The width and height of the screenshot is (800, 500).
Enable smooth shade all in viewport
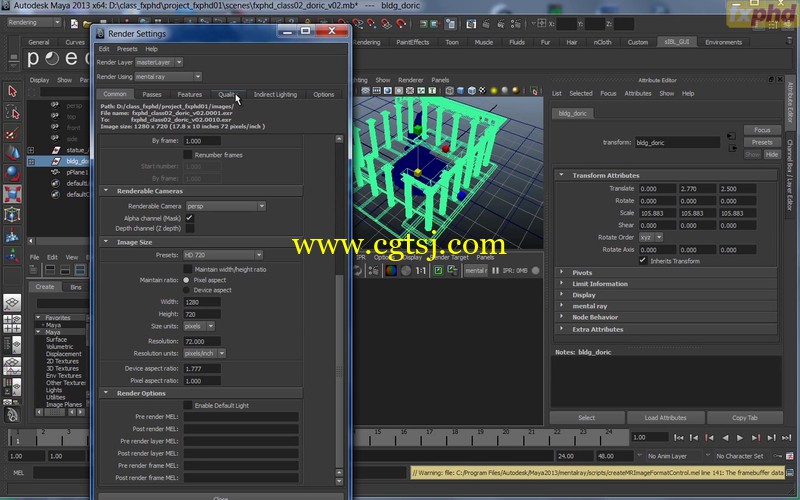pos(461,91)
